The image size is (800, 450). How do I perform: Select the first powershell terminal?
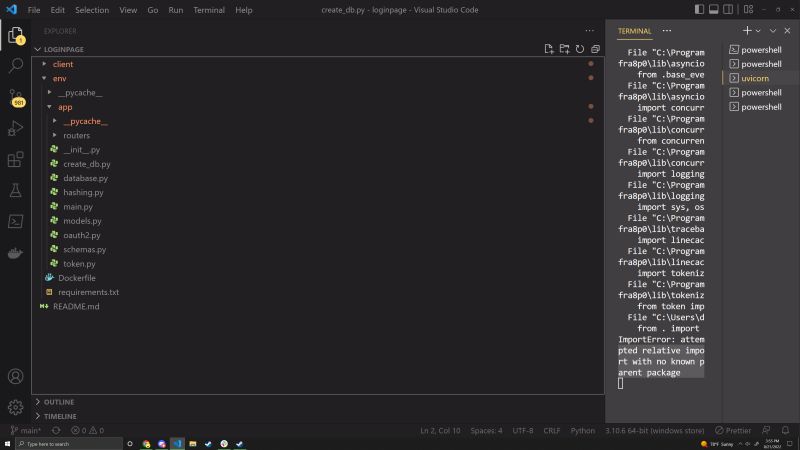760,49
